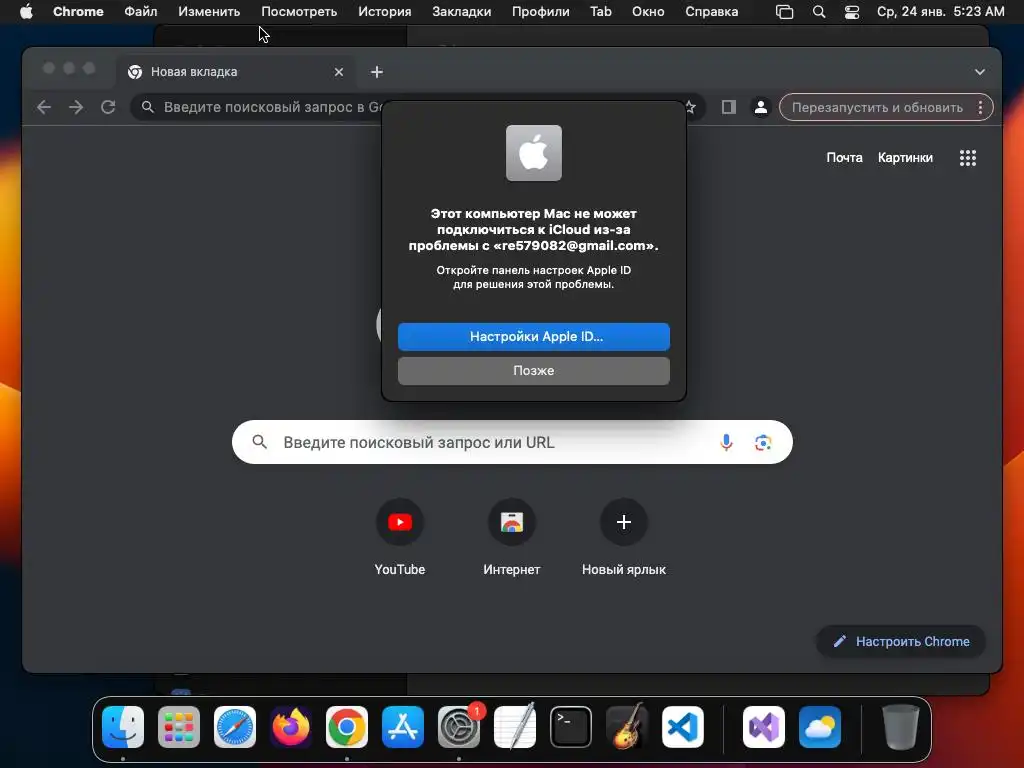Open the Weather app in Dock

(820, 727)
